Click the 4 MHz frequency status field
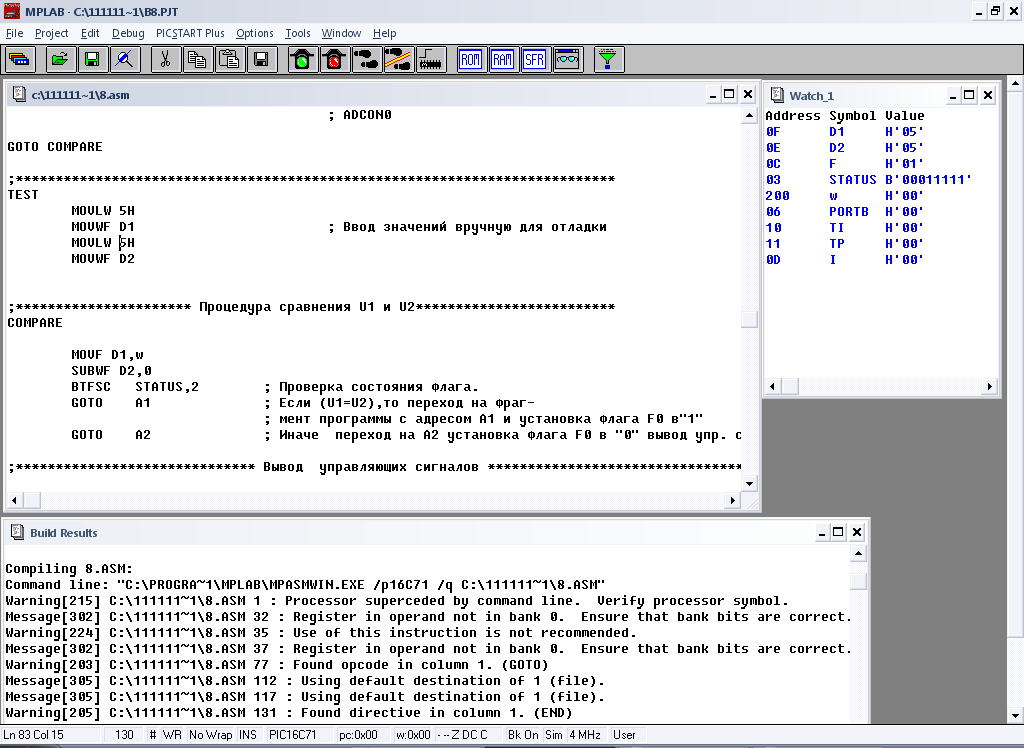1024x748 pixels. 585,735
